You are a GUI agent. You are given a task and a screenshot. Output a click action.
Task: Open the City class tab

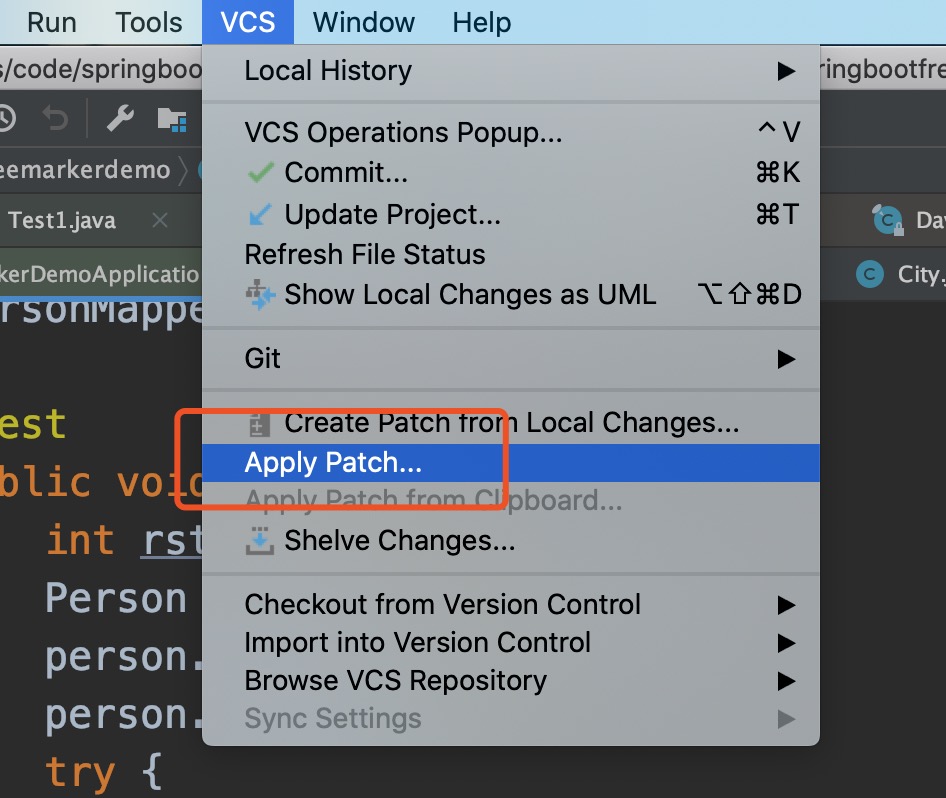(x=905, y=275)
